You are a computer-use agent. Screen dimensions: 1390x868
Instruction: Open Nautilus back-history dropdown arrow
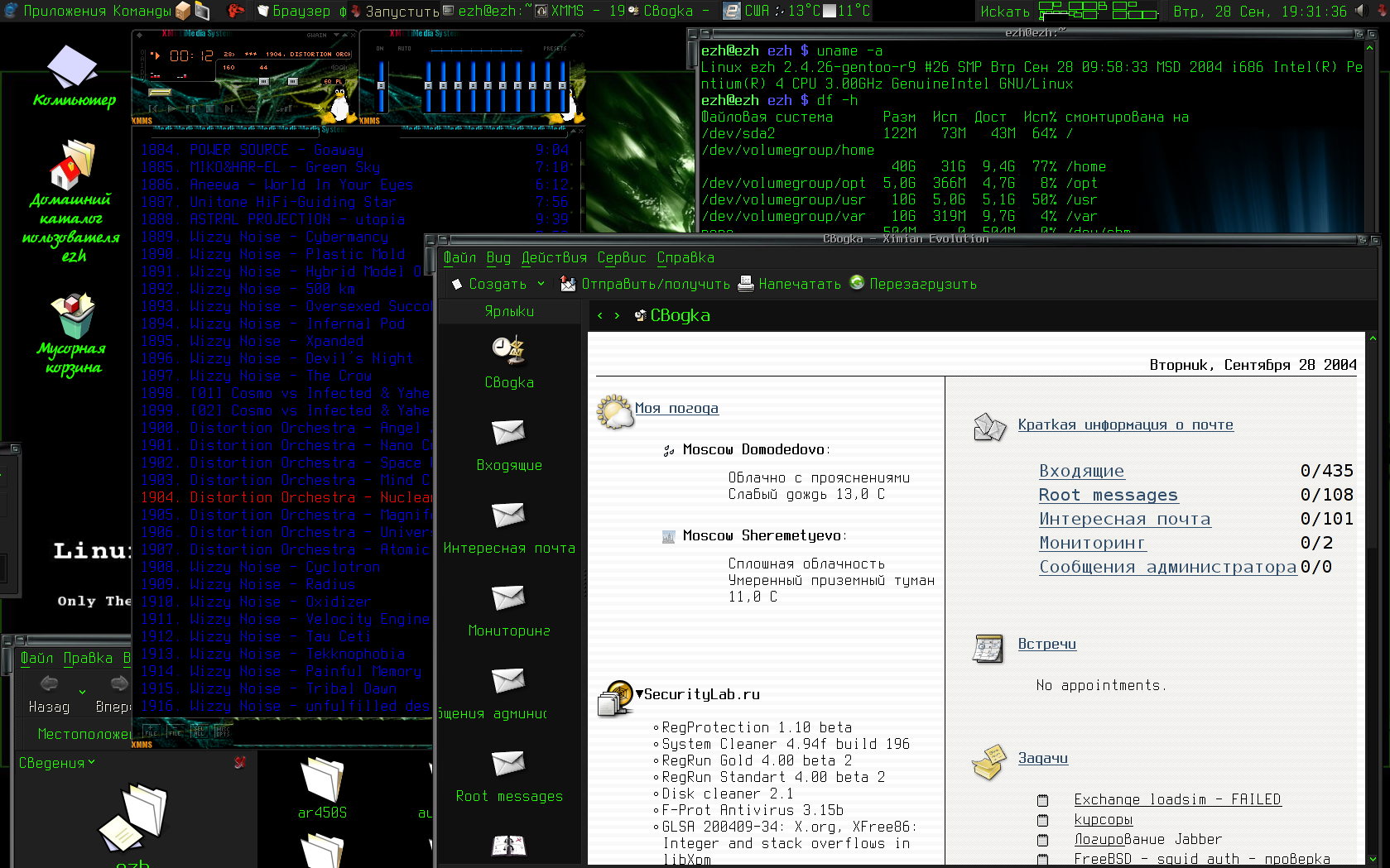click(x=82, y=691)
